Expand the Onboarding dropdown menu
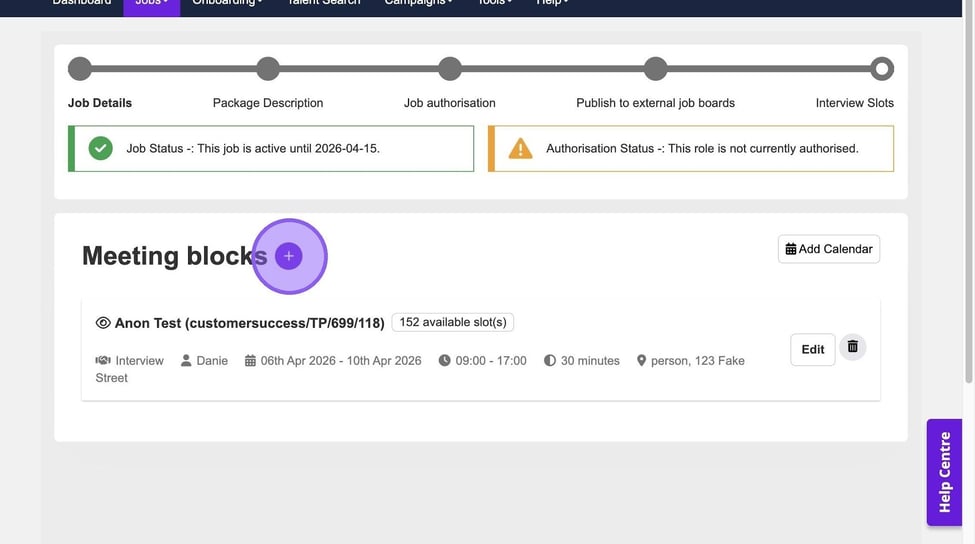This screenshot has height=544, width=975. pos(227,3)
